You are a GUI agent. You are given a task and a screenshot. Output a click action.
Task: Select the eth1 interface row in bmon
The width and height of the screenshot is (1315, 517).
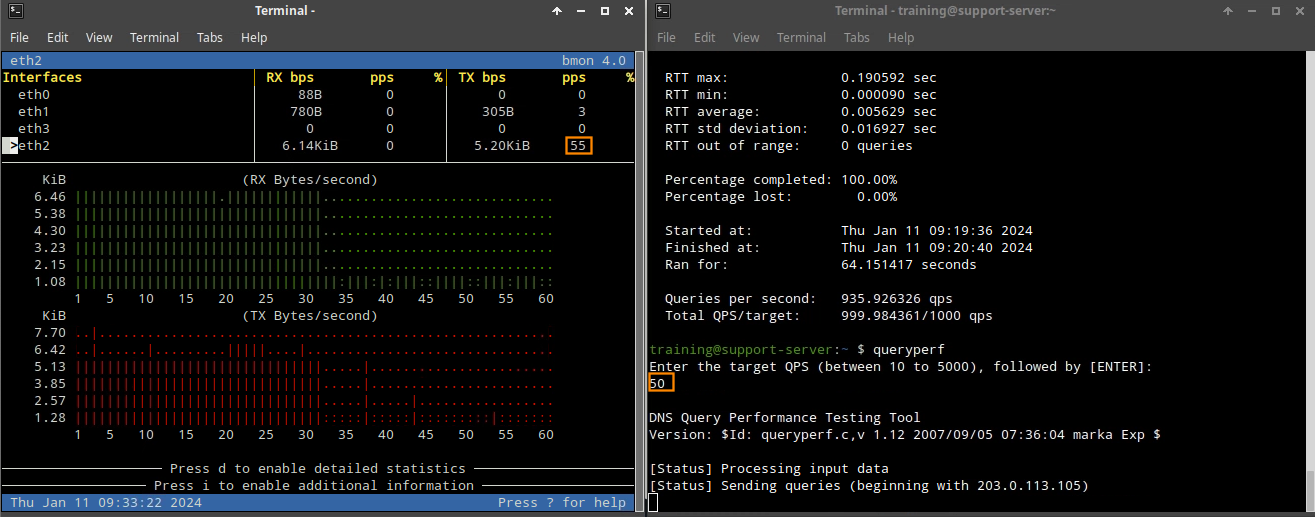tap(33, 112)
